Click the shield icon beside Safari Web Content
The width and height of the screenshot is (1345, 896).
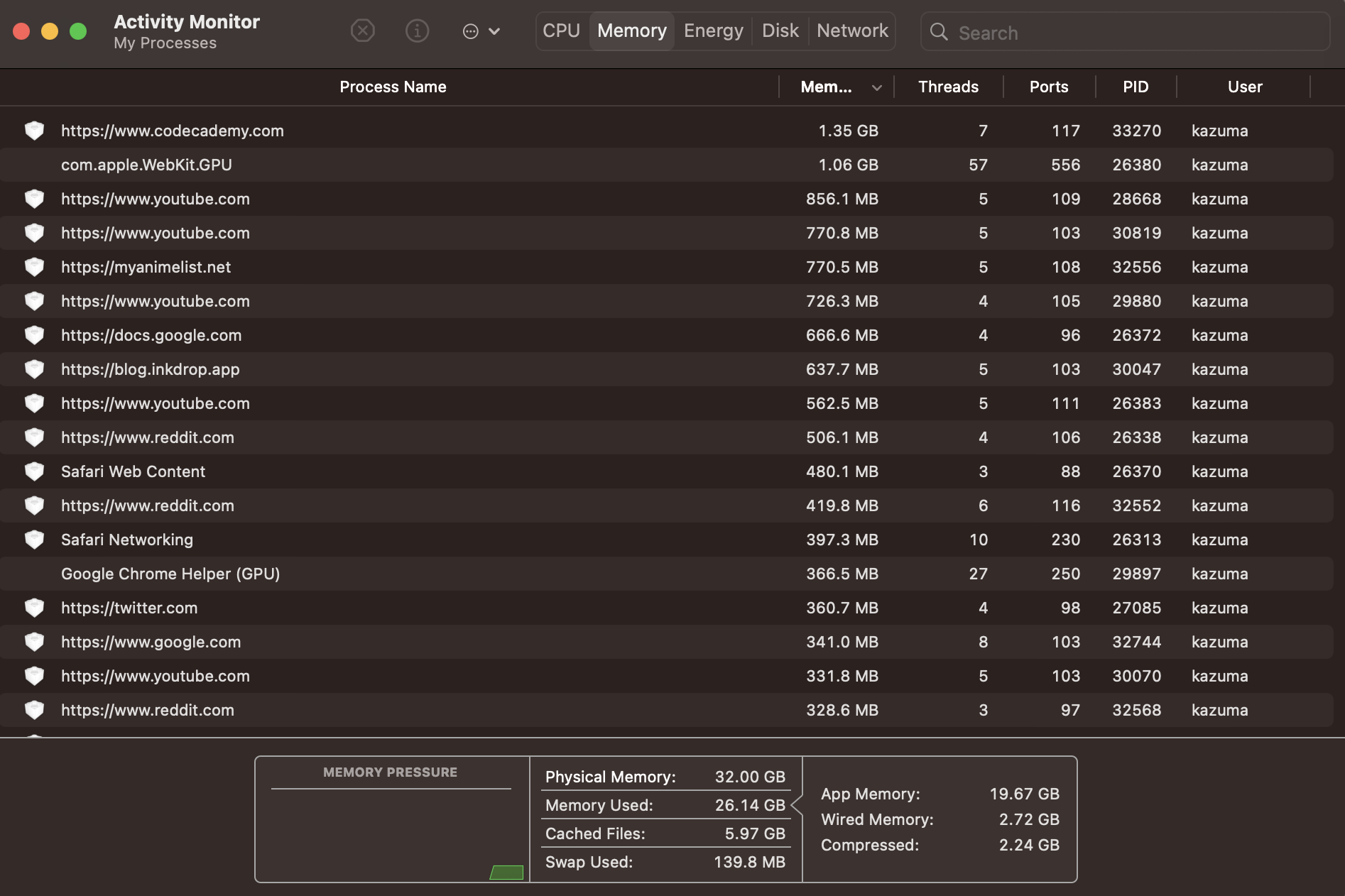pos(34,471)
